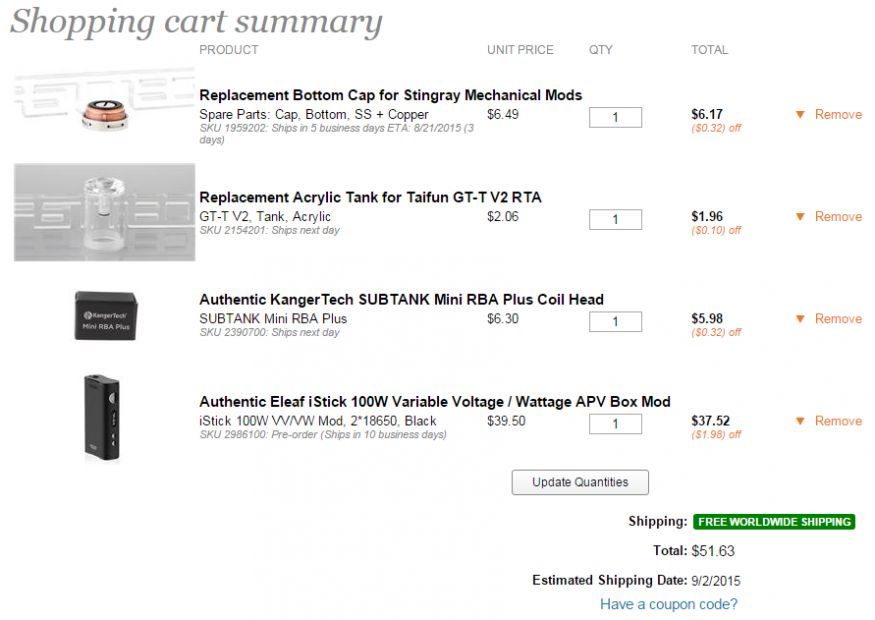Click the orange arrow beside Stingray Remove
The image size is (875, 620).
pos(800,115)
